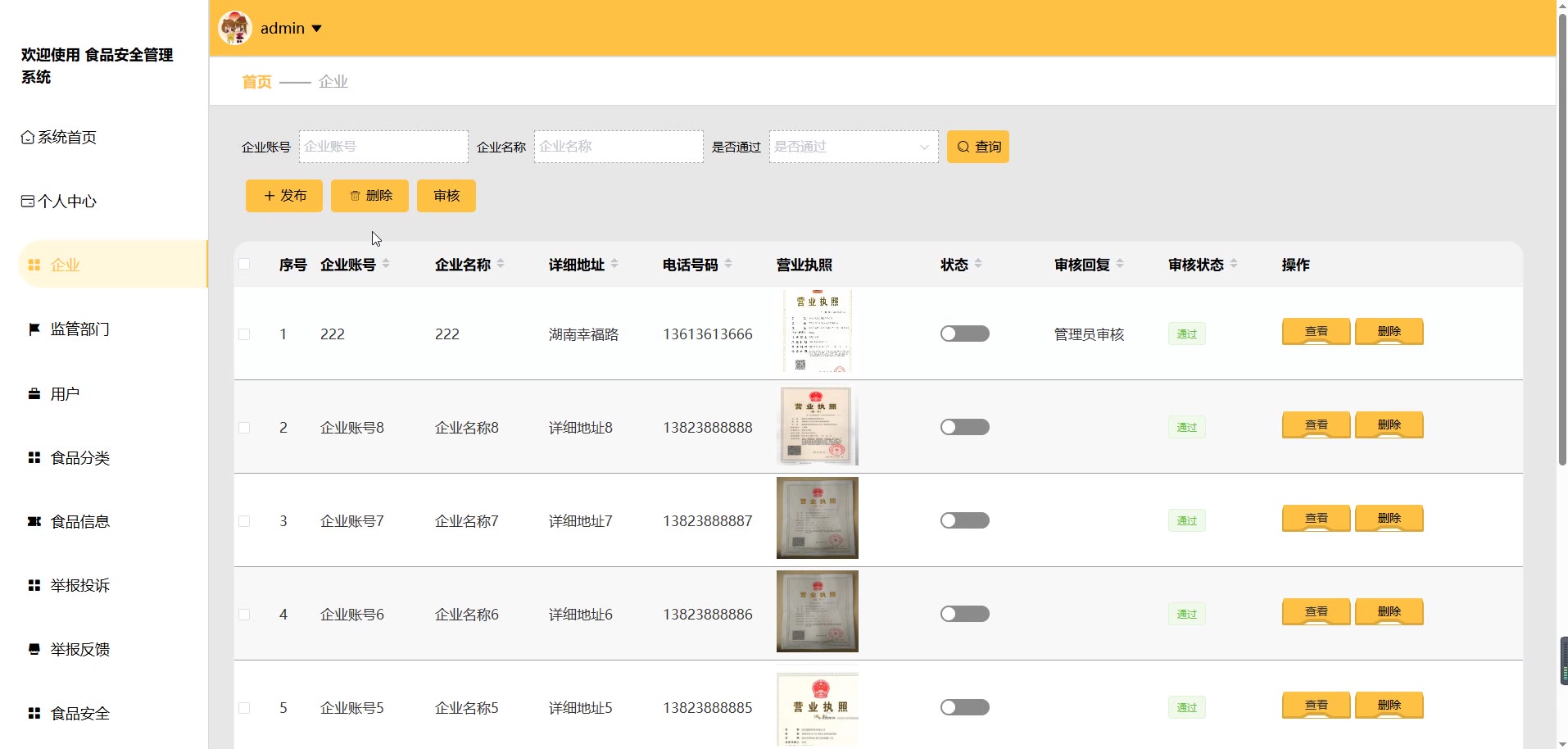Toggle the 状态 switch for account 222

(x=964, y=334)
